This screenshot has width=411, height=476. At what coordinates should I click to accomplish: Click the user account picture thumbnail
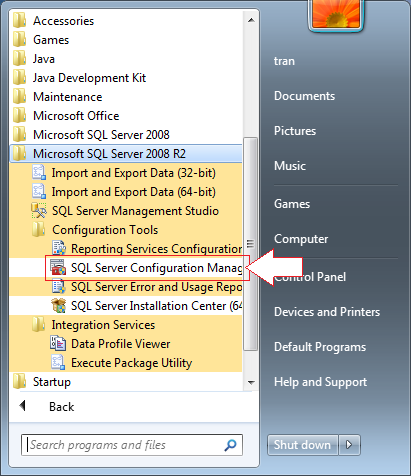[336, 14]
